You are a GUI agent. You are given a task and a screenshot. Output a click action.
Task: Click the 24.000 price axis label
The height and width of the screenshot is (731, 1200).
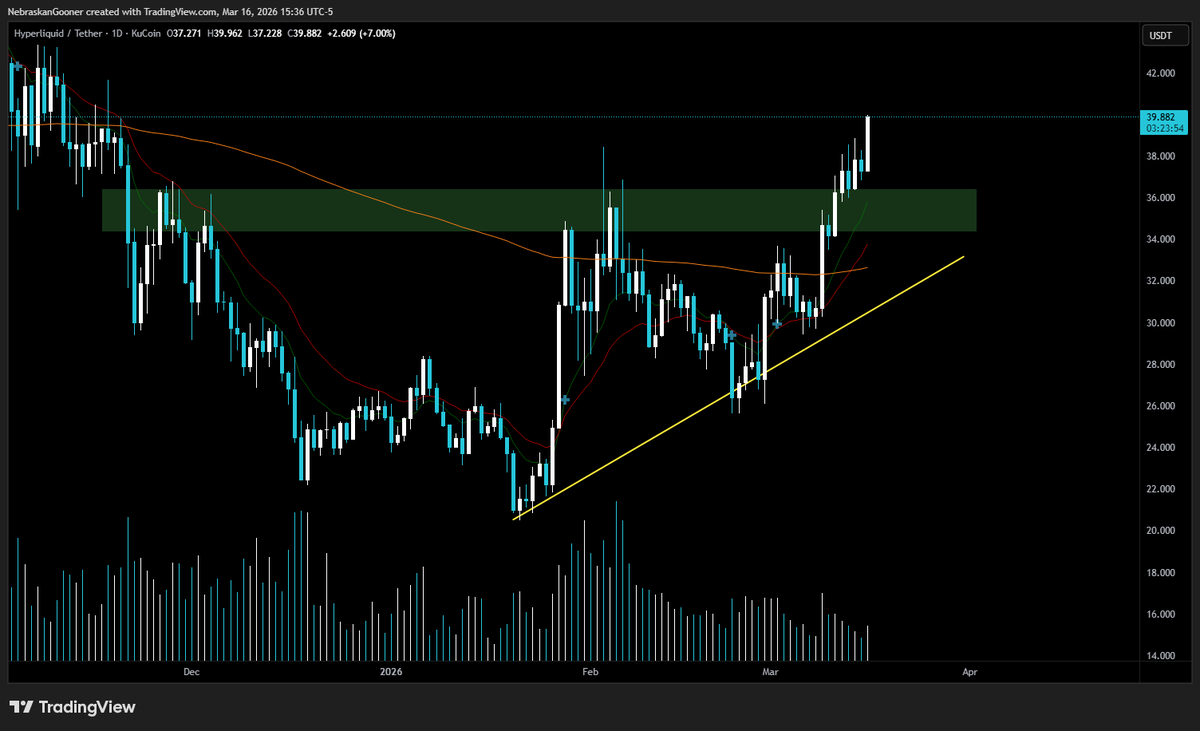(x=1161, y=448)
